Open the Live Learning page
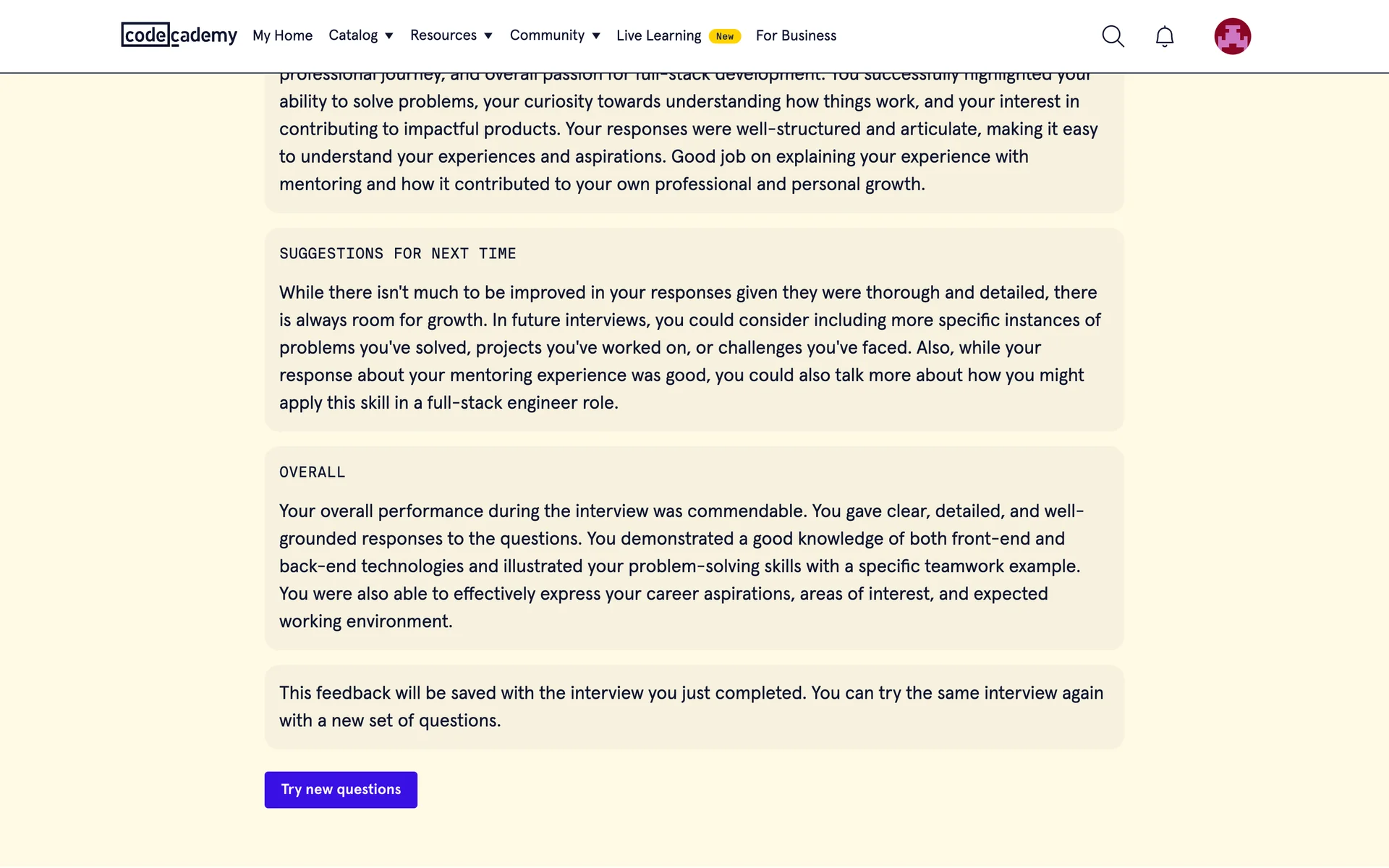1389x868 pixels. (x=658, y=35)
